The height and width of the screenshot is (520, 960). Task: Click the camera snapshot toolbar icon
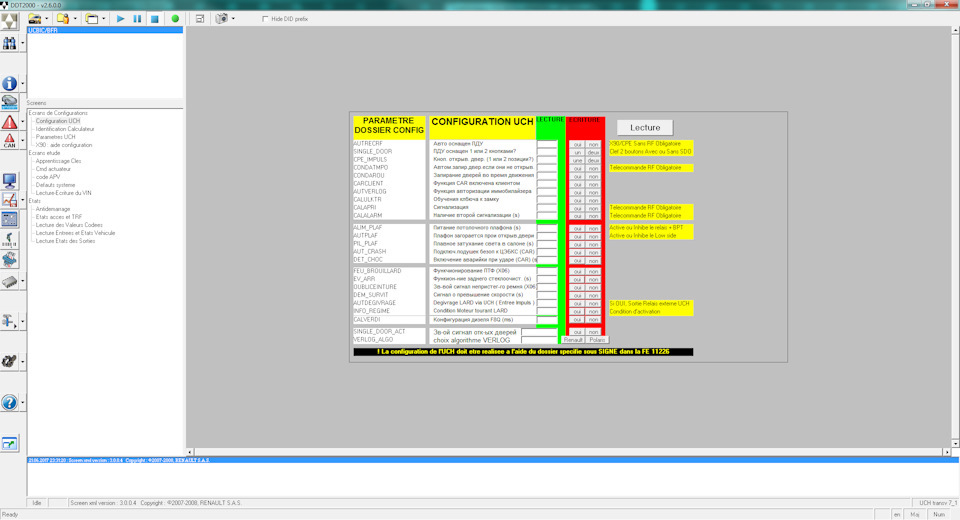coord(222,19)
